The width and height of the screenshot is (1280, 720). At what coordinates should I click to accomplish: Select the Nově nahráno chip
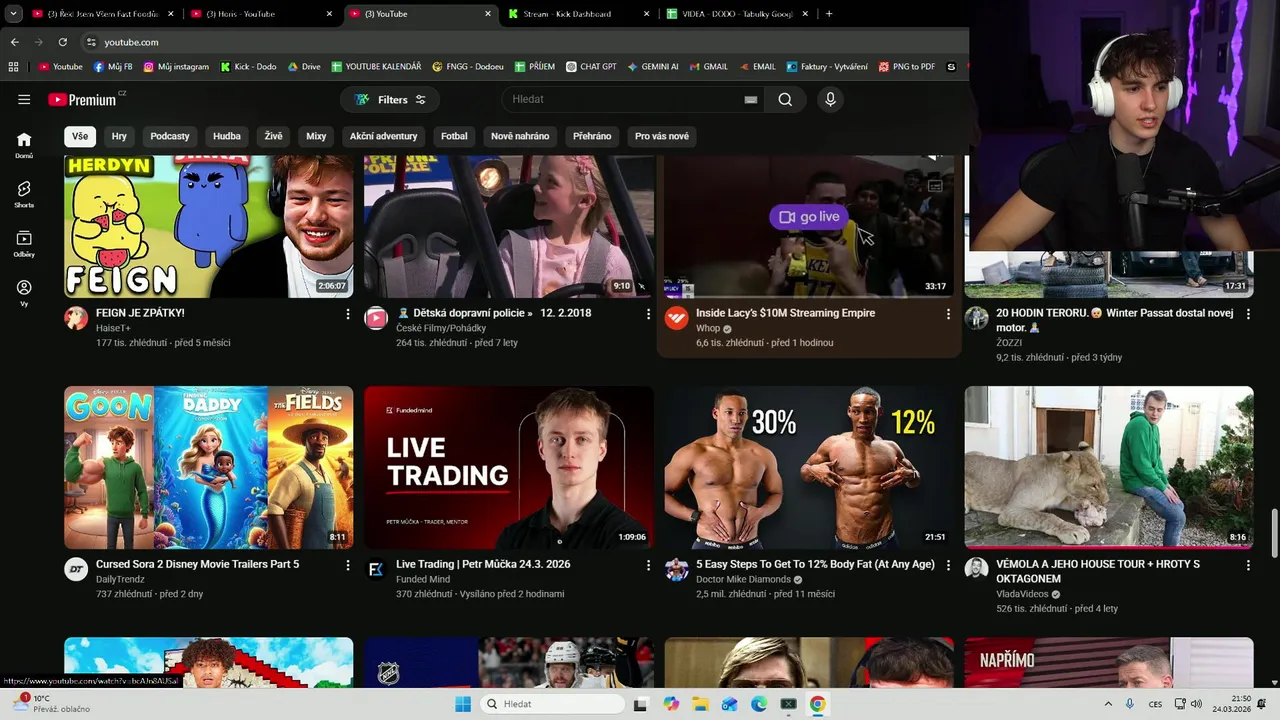point(520,136)
